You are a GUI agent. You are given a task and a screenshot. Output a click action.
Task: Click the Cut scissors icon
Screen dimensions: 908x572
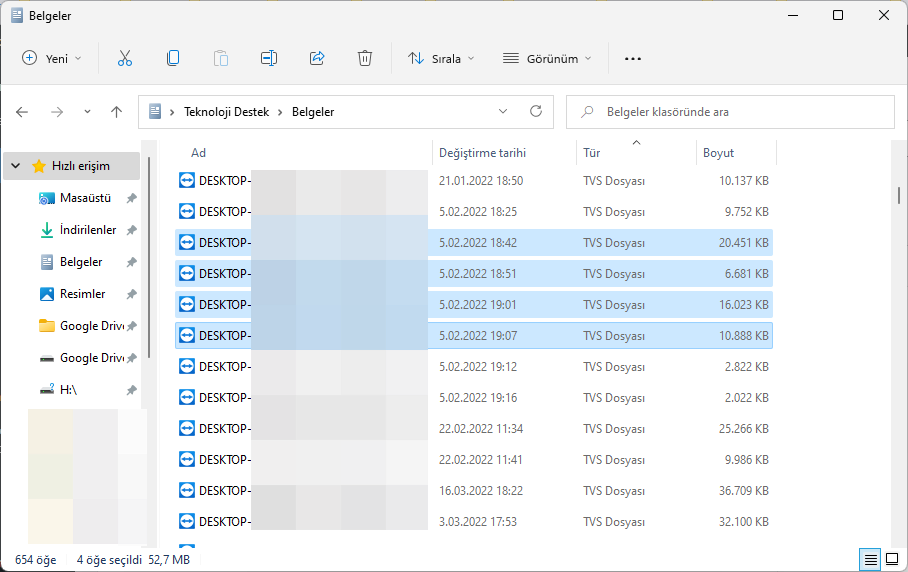[x=125, y=58]
